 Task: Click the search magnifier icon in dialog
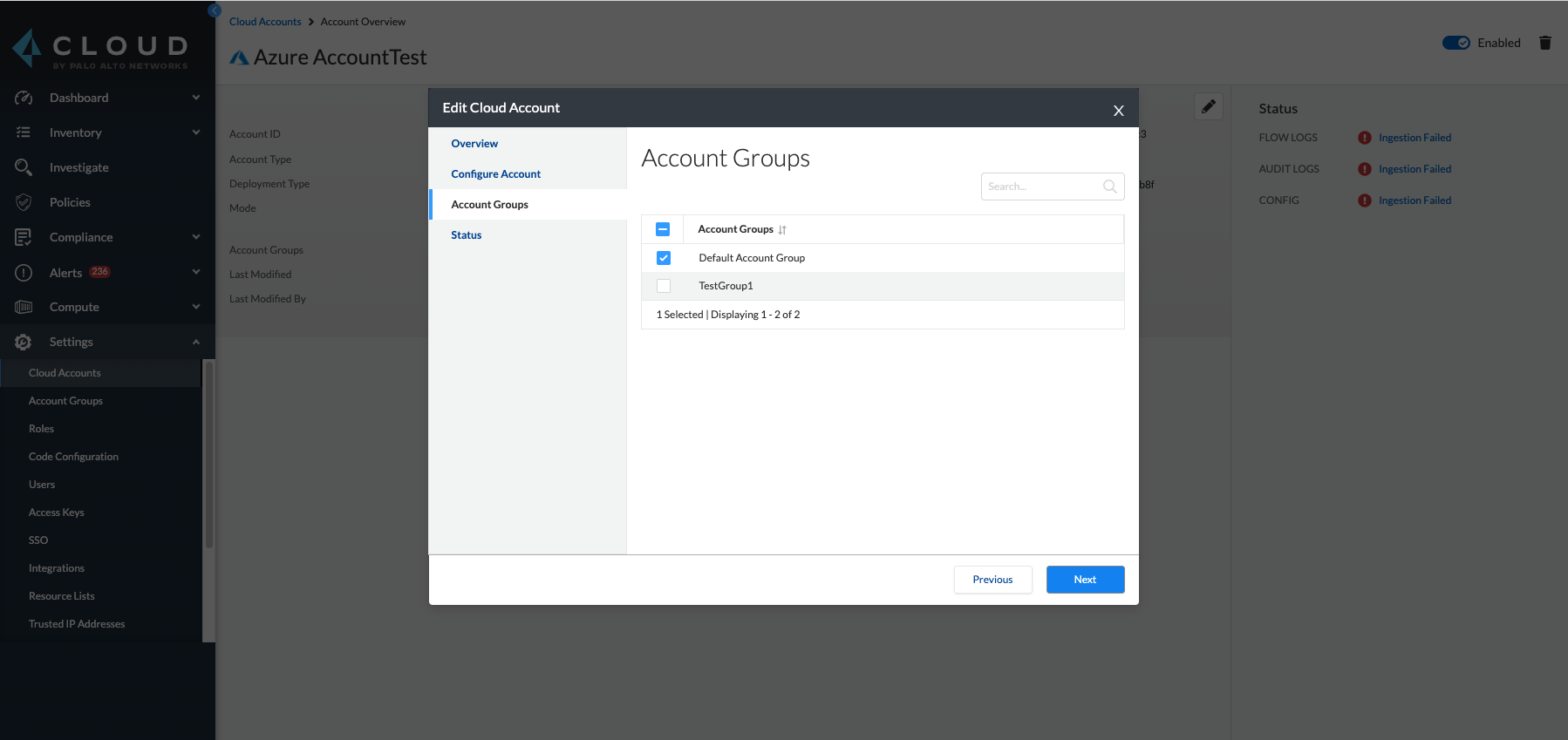tap(1109, 187)
